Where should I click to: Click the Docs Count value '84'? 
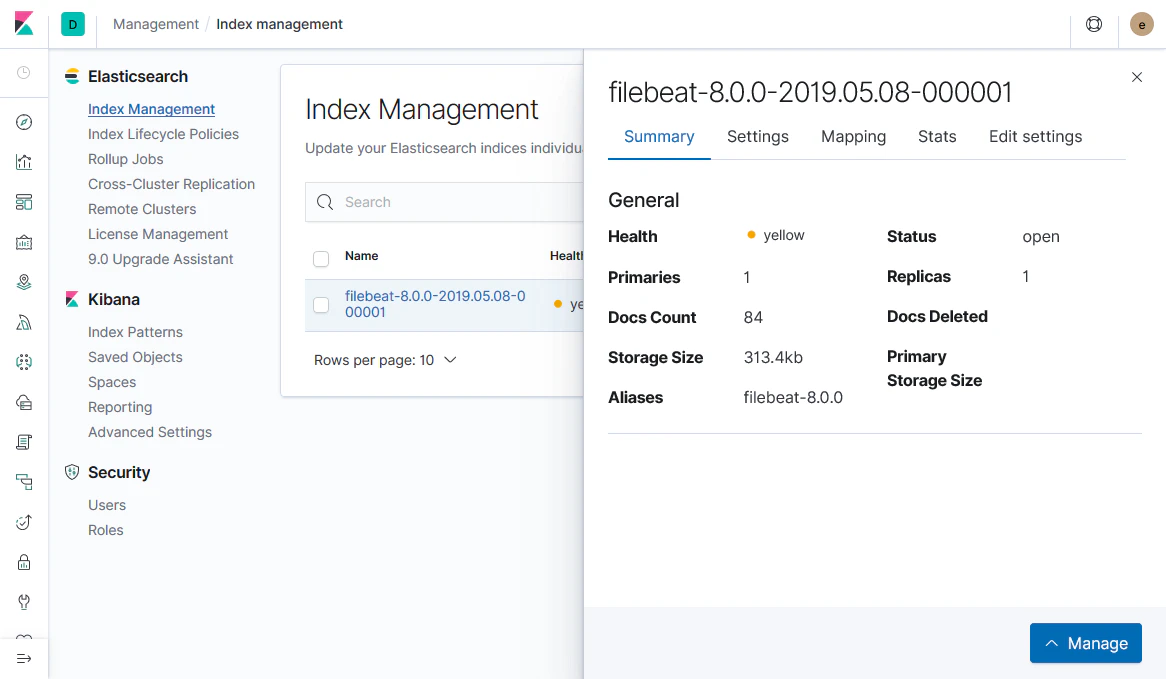753,318
